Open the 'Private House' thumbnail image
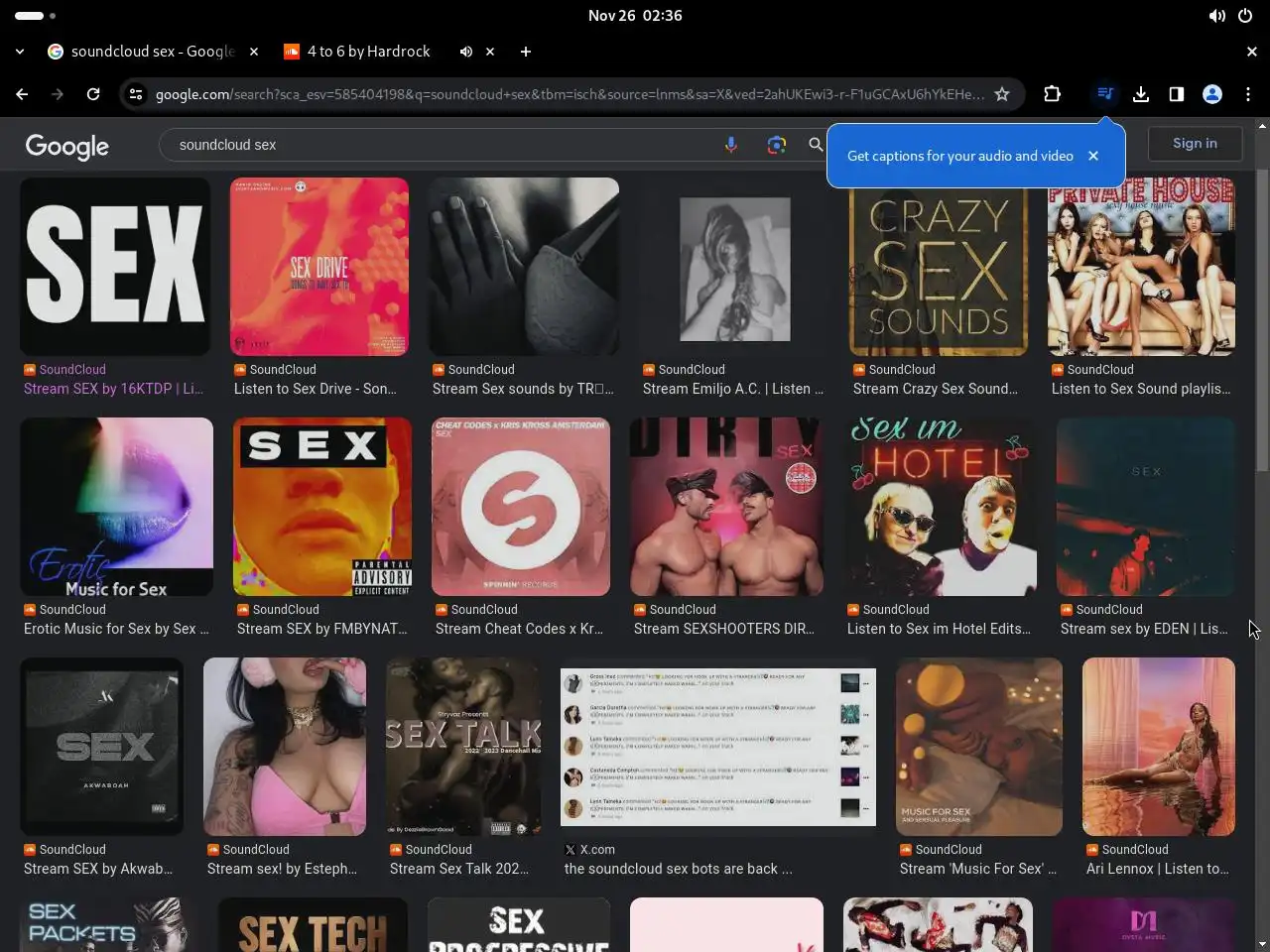The width and height of the screenshot is (1270, 952). pyautogui.click(x=1141, y=267)
